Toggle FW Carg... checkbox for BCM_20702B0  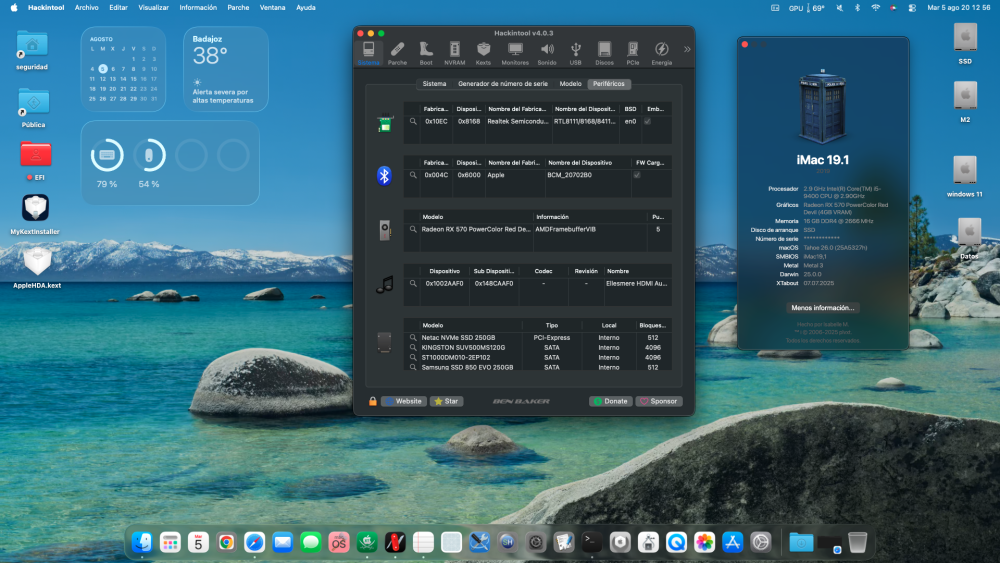point(636,175)
